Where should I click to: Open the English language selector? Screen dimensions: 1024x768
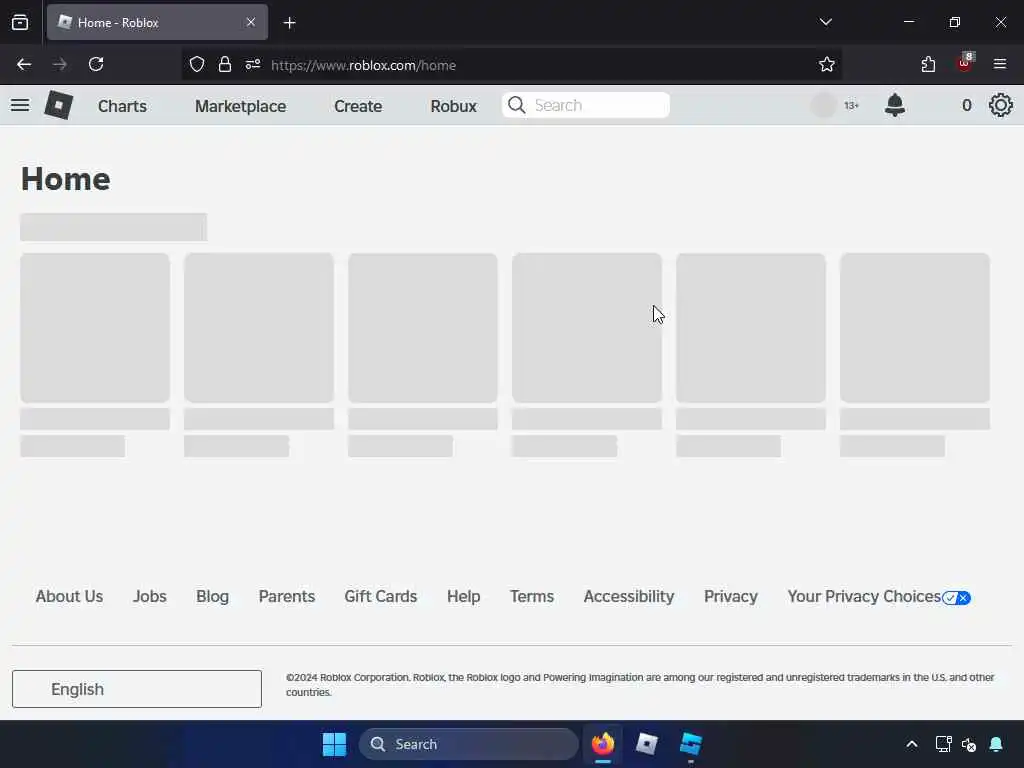[136, 689]
